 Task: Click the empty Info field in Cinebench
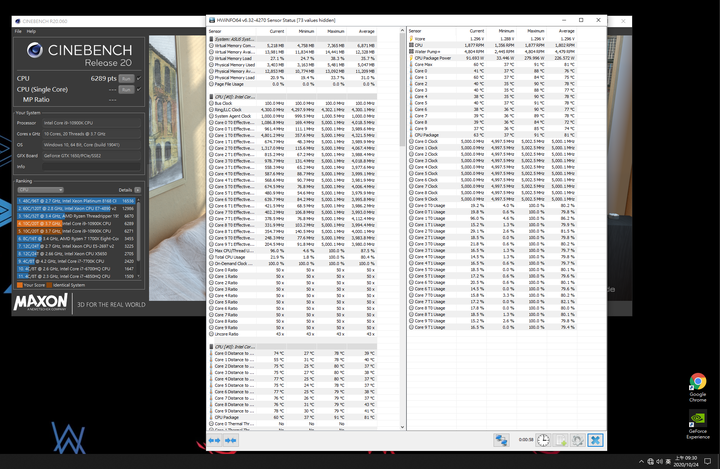click(x=91, y=167)
